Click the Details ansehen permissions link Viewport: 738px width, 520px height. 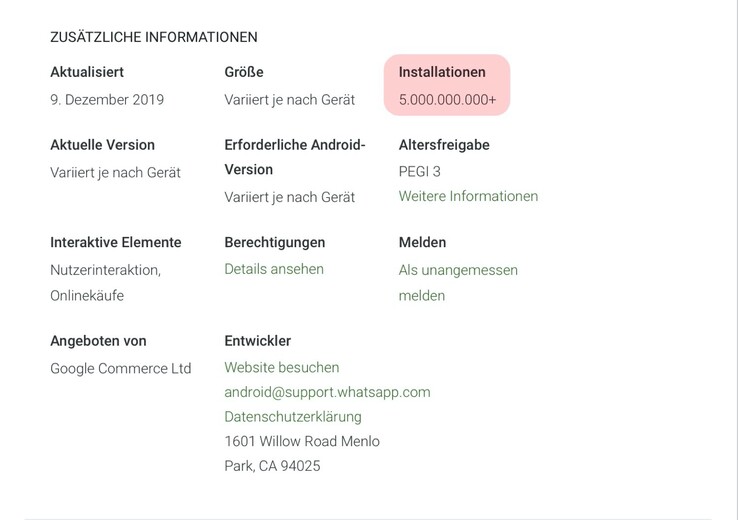pos(274,269)
